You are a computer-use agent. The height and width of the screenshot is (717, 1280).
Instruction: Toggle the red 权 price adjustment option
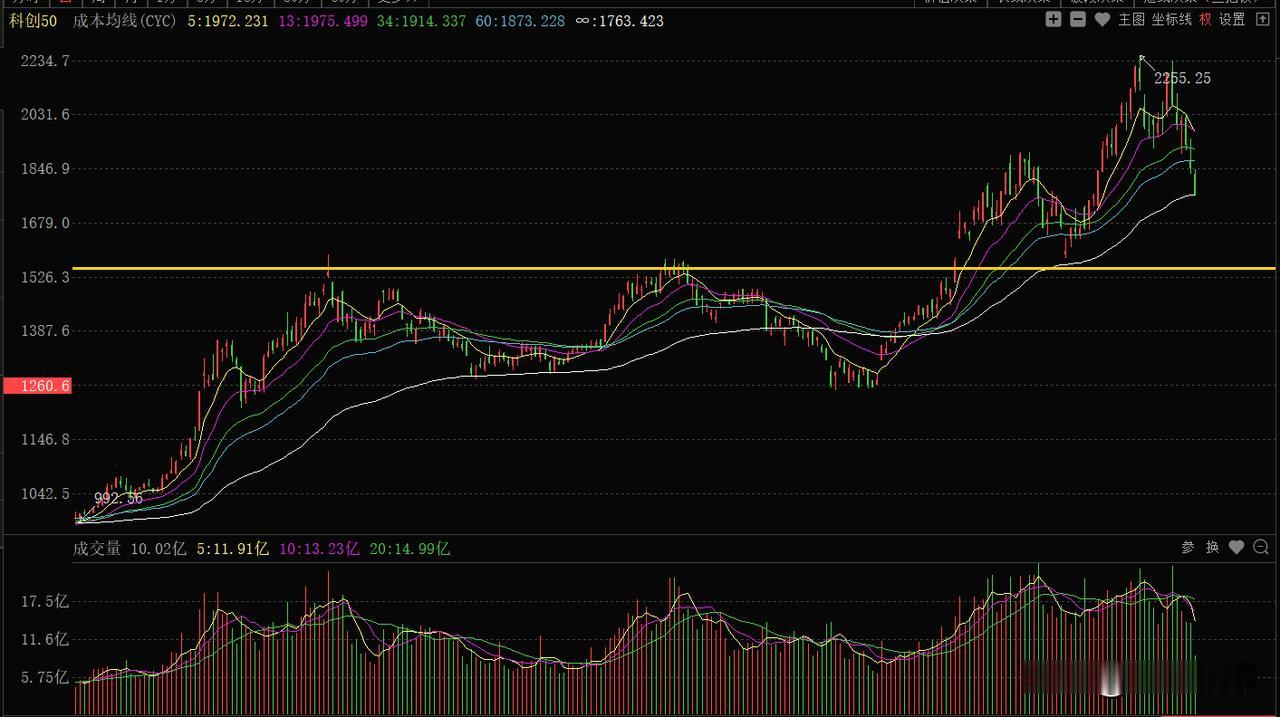pos(1205,19)
